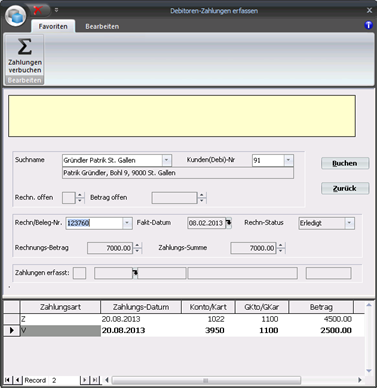Screen dimensions: 377x388
Task: Click the red X quick access icon
Action: [x=38, y=10]
